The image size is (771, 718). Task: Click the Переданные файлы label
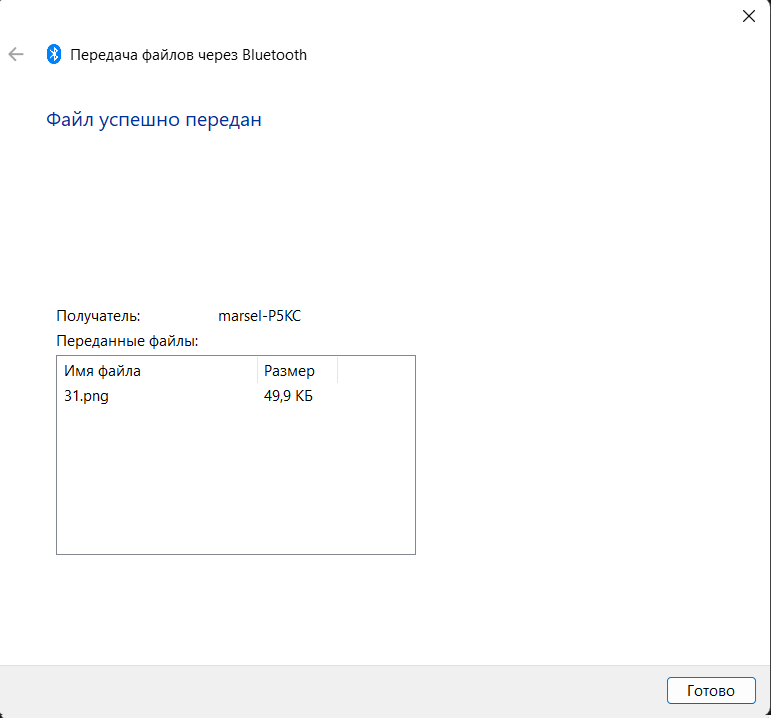127,341
